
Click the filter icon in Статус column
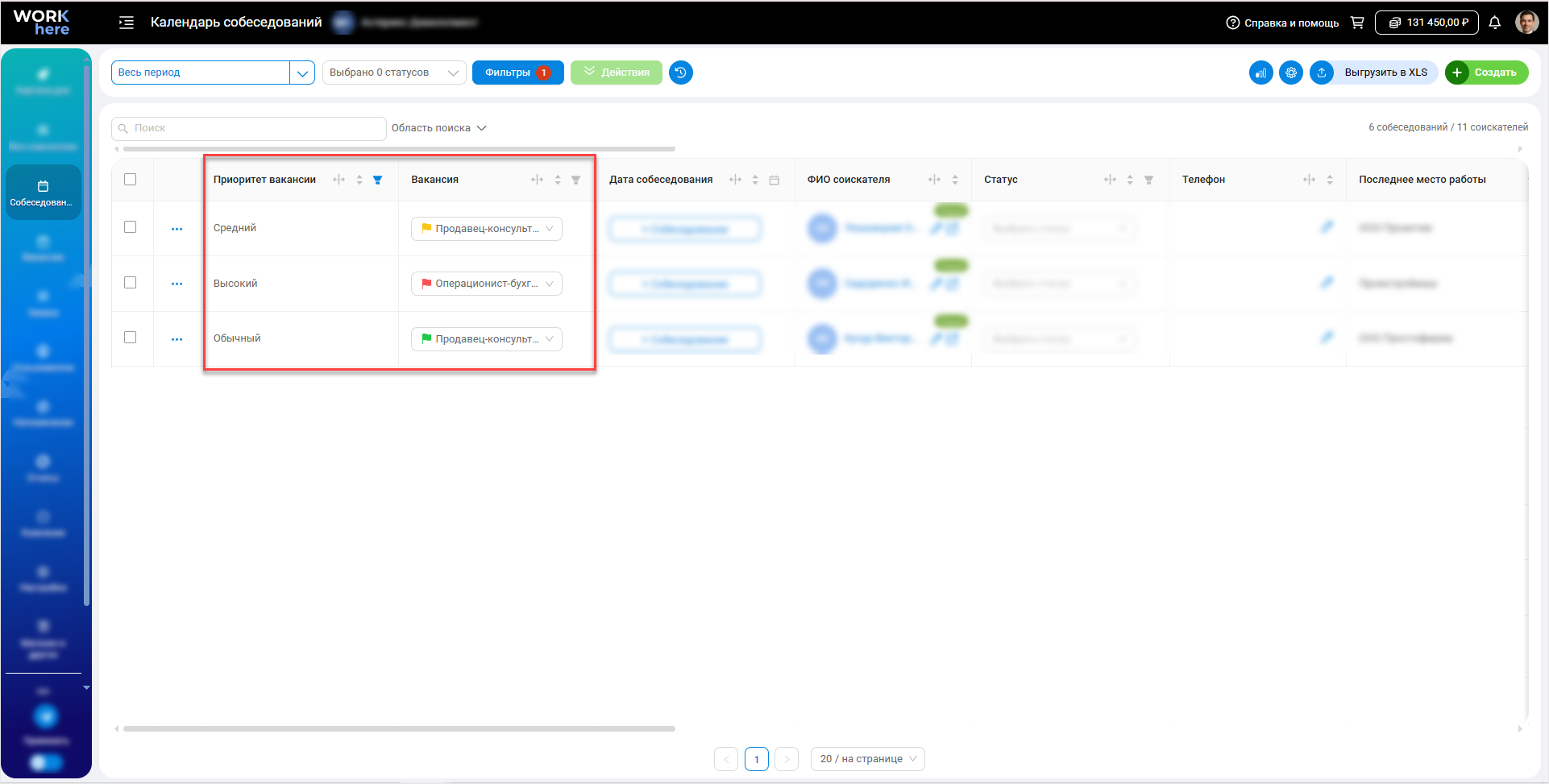pyautogui.click(x=1149, y=180)
